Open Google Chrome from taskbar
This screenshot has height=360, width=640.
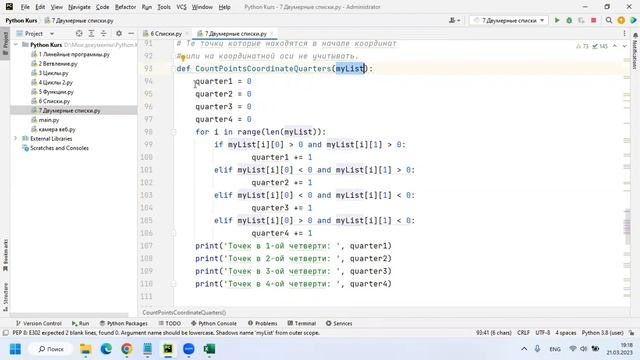(x=127, y=349)
